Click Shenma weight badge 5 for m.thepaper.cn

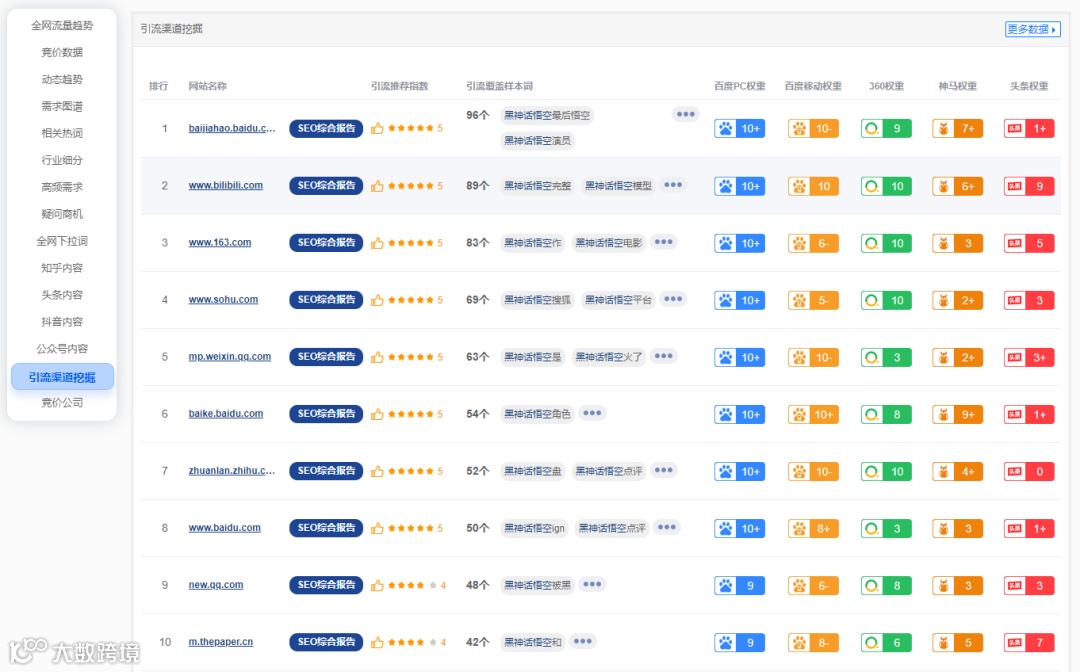(x=957, y=642)
